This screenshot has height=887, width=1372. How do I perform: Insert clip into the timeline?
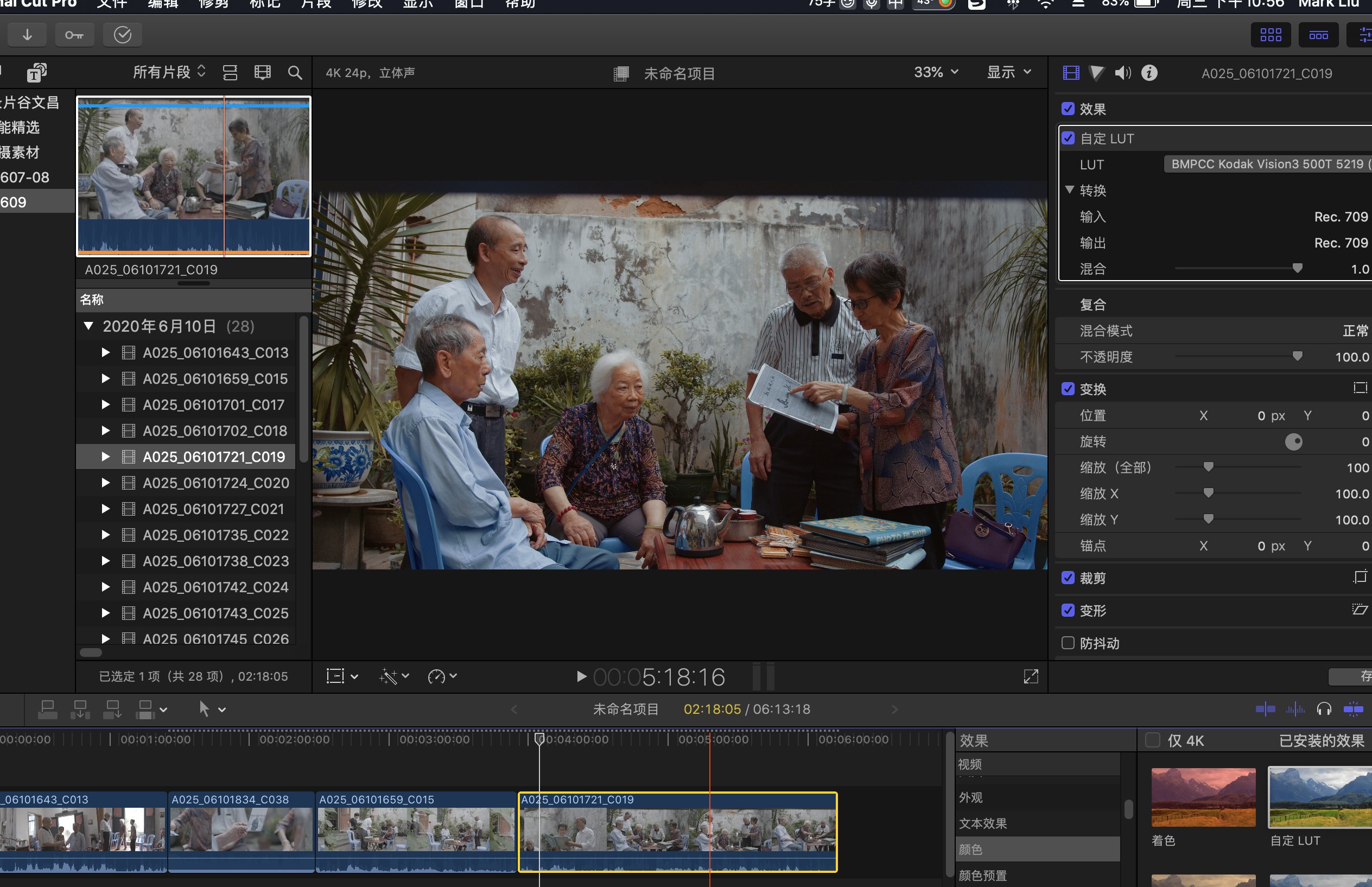pos(80,709)
